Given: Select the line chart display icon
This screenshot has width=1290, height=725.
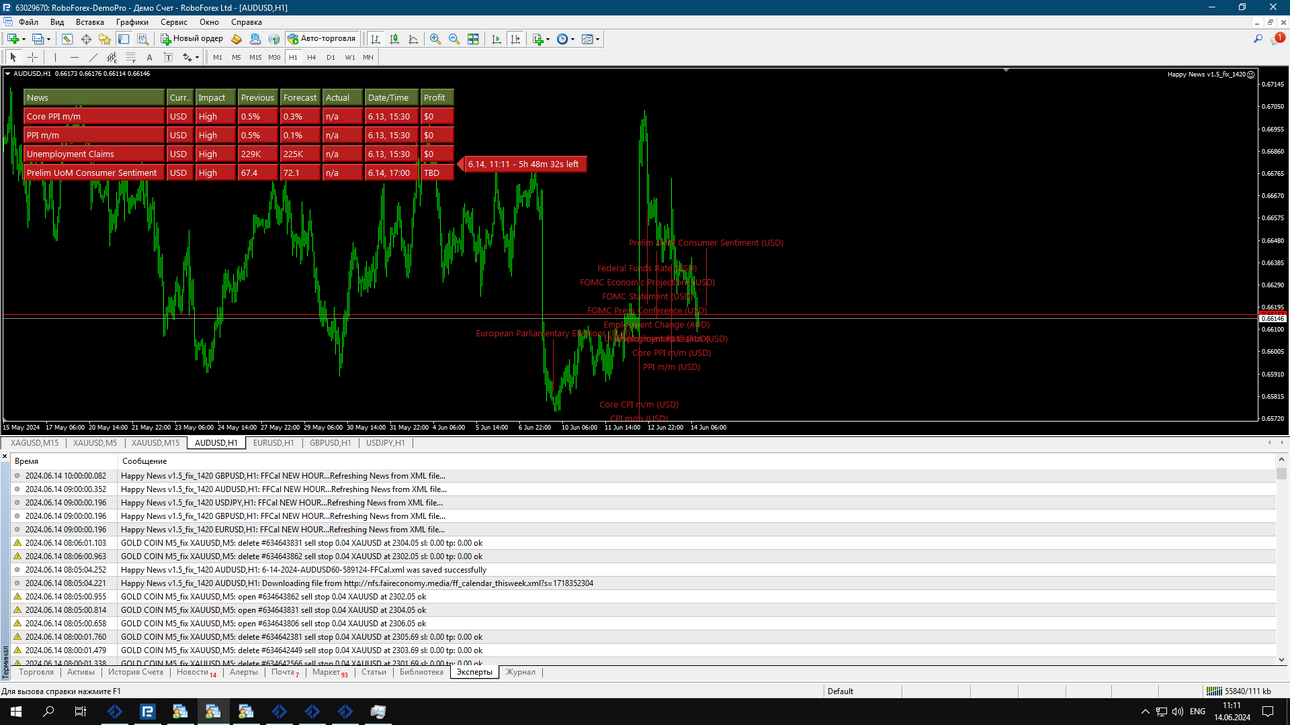Looking at the screenshot, I should click(414, 39).
